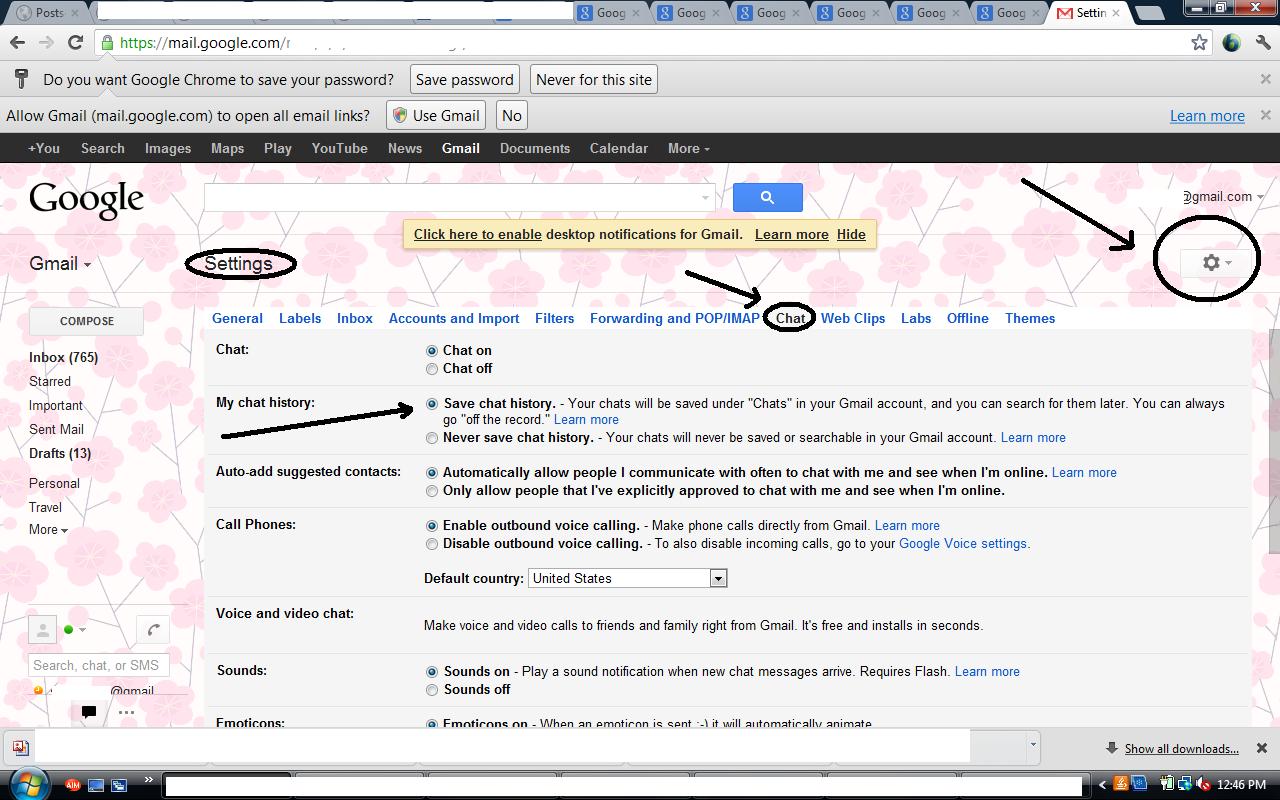Image resolution: width=1280 pixels, height=800 pixels.
Task: Select Never save chat history option
Action: click(432, 438)
